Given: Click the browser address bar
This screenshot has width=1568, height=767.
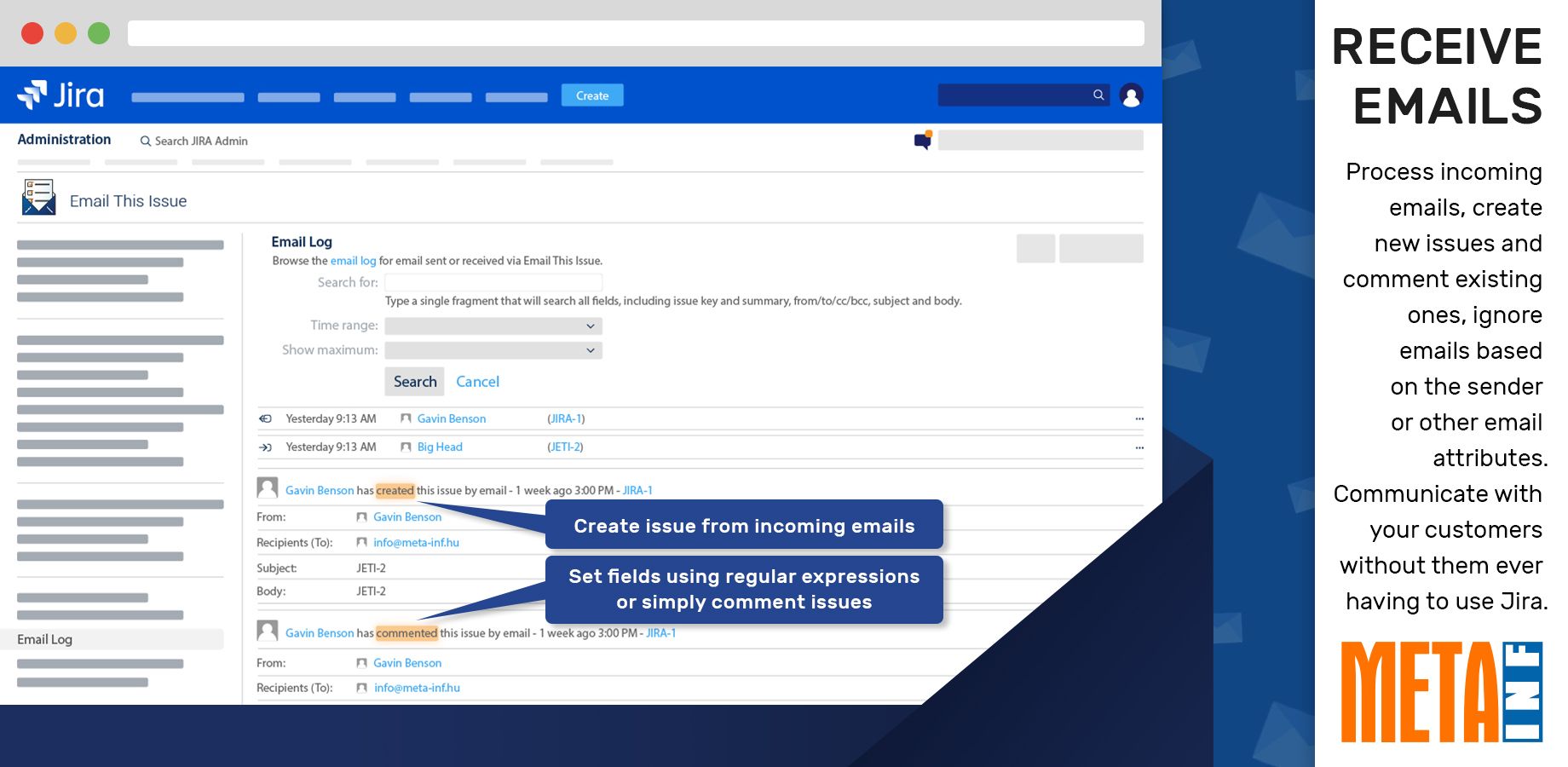Looking at the screenshot, I should point(636,33).
